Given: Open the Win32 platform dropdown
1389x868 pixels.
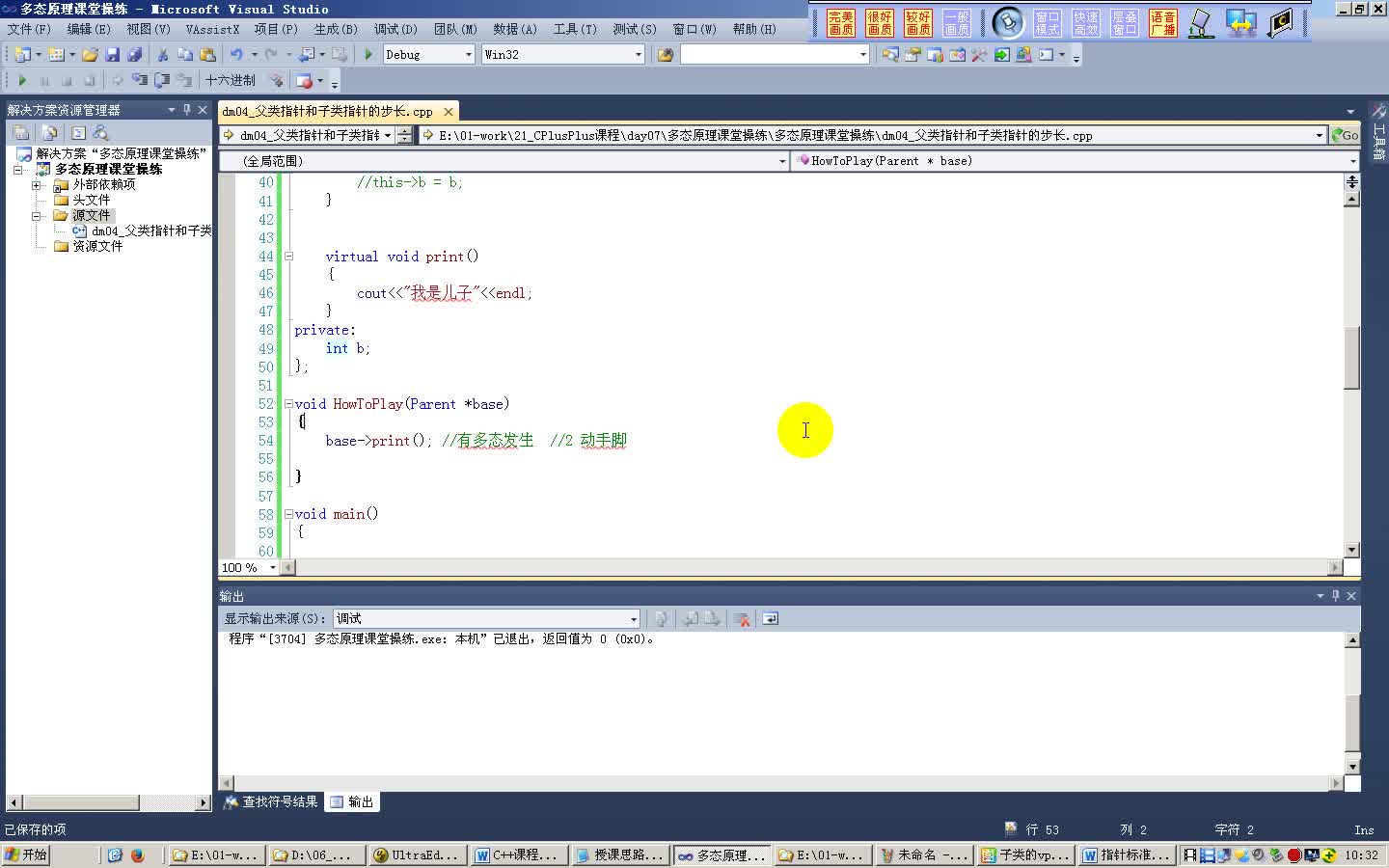Looking at the screenshot, I should coord(638,55).
